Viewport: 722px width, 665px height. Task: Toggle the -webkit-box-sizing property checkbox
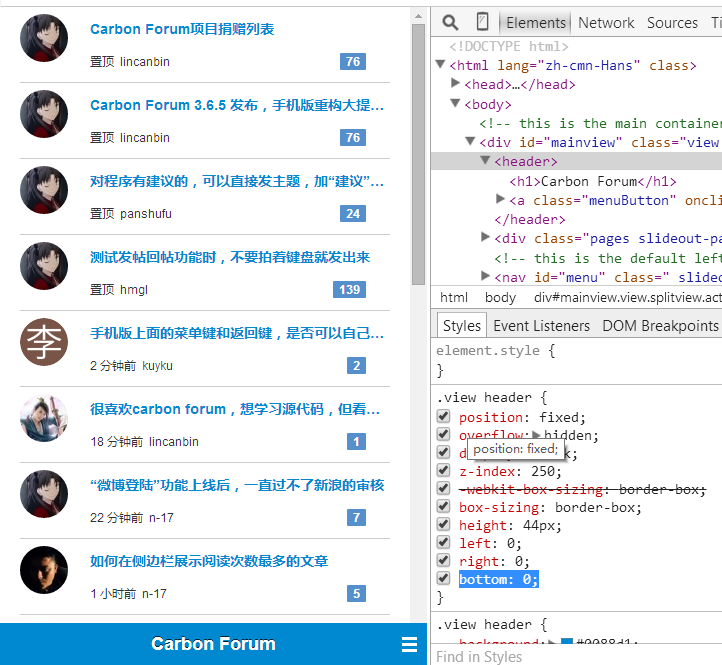click(443, 488)
